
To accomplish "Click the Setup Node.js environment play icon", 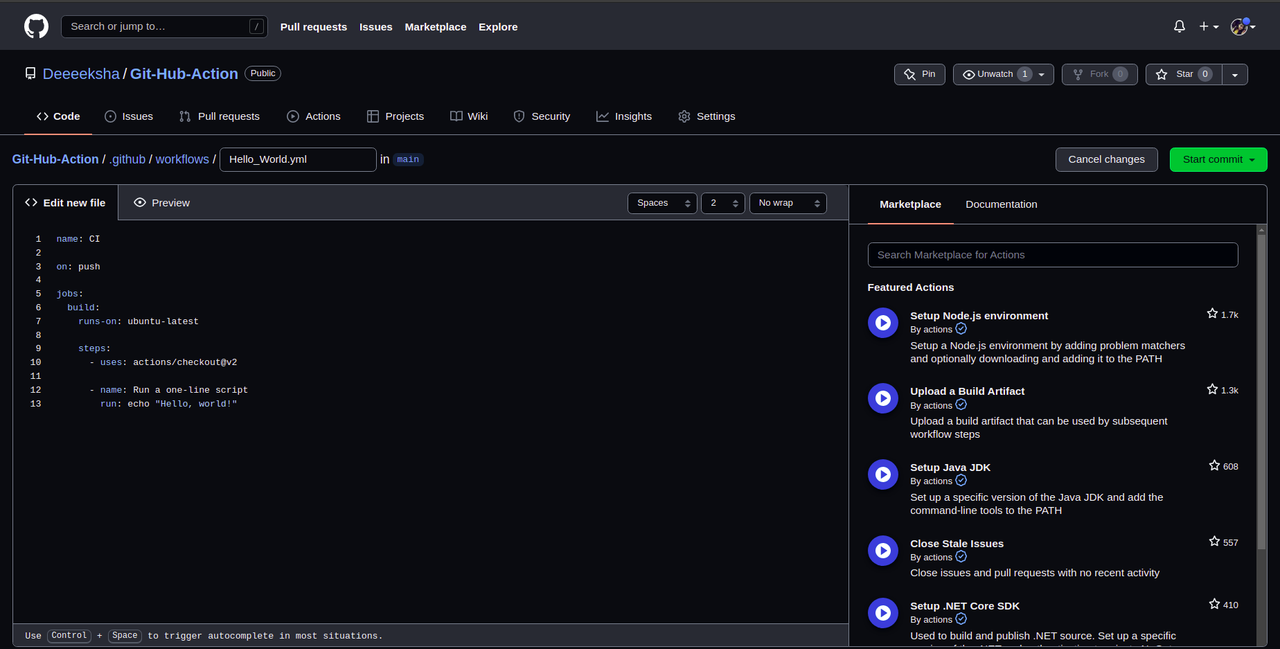I will click(883, 322).
